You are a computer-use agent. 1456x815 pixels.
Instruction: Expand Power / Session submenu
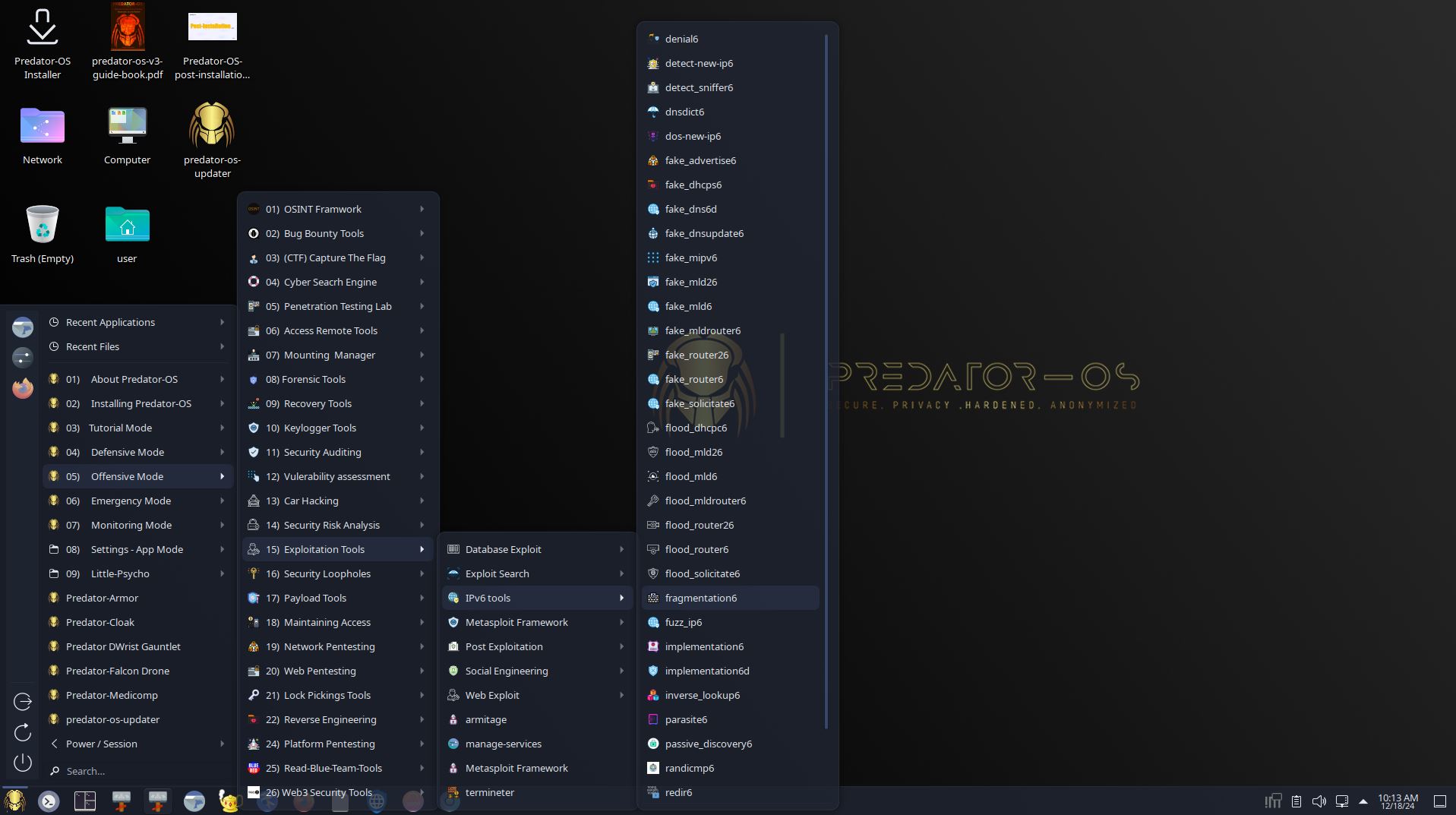[x=137, y=744]
